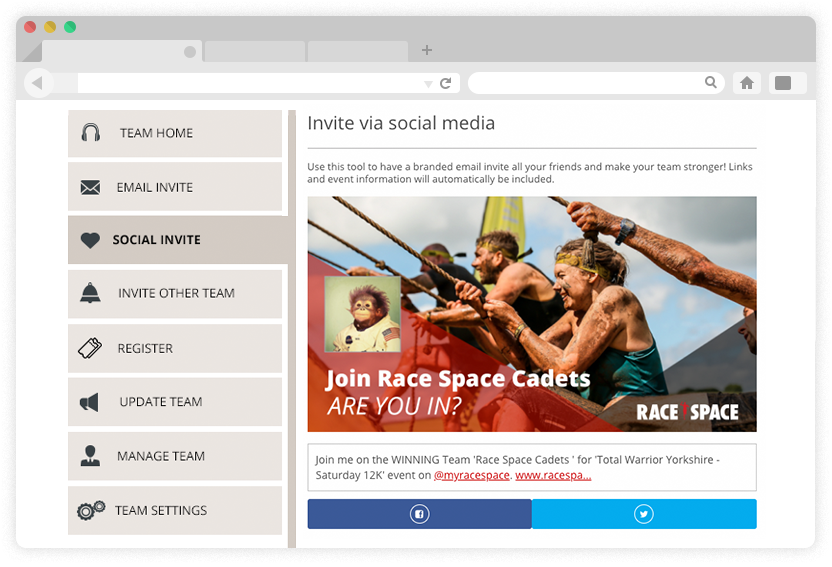Open the Register menu item
Image resolution: width=832 pixels, height=567 pixels.
tap(175, 348)
